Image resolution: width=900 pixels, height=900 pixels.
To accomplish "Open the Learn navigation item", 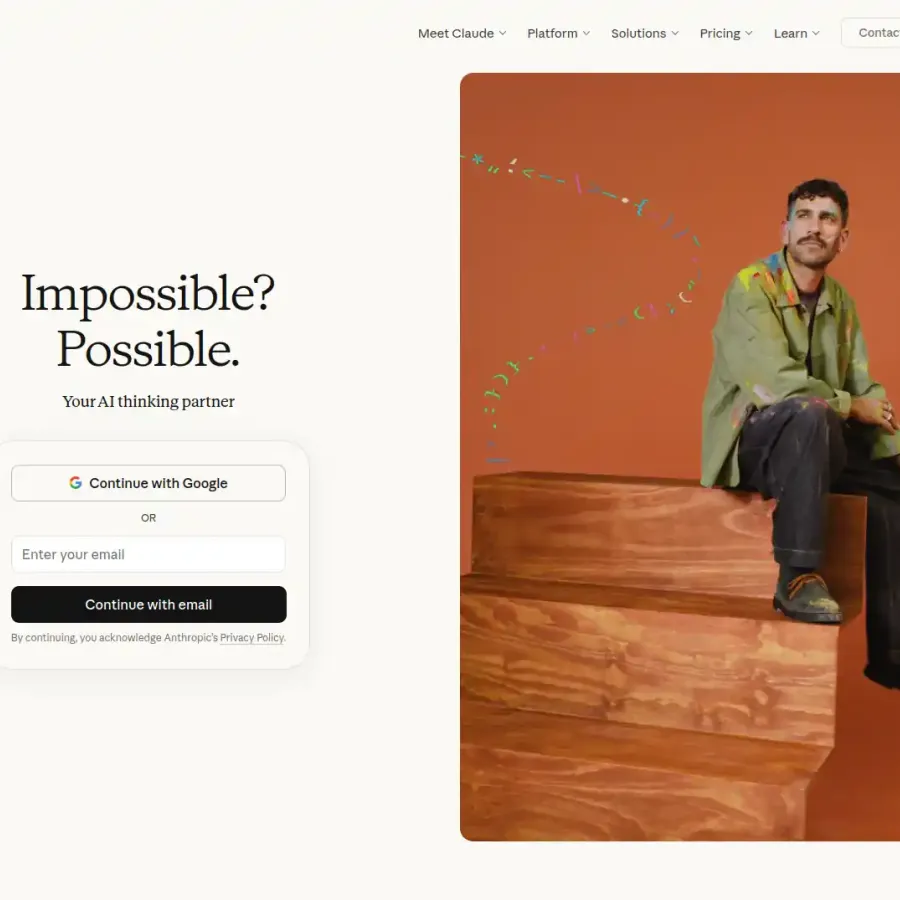I will [790, 33].
